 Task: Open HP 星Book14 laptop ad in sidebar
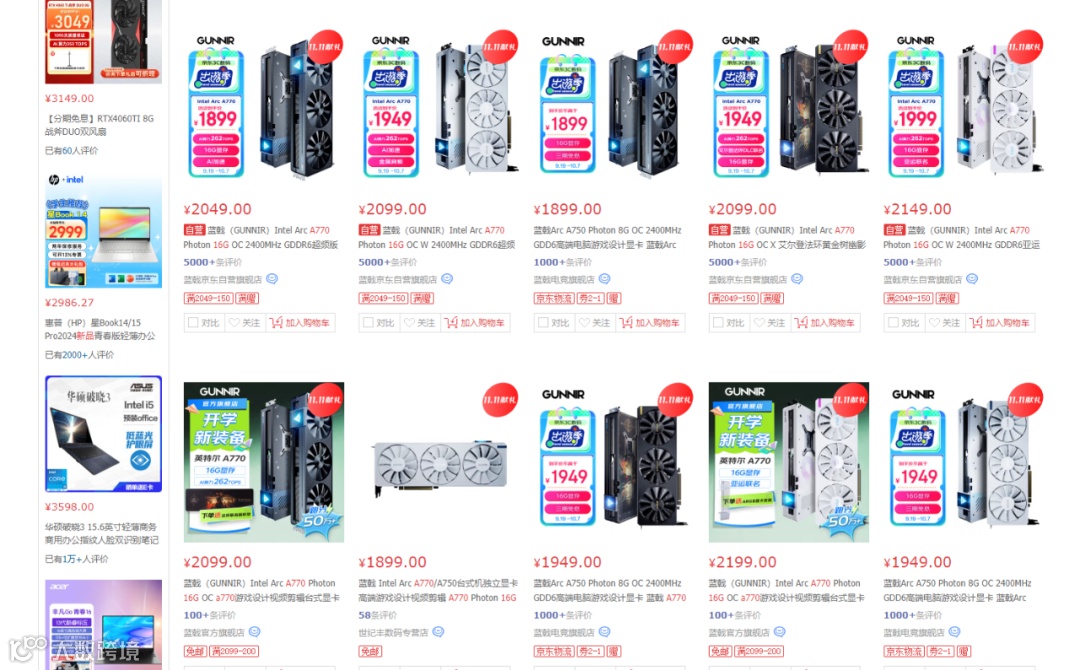click(103, 231)
